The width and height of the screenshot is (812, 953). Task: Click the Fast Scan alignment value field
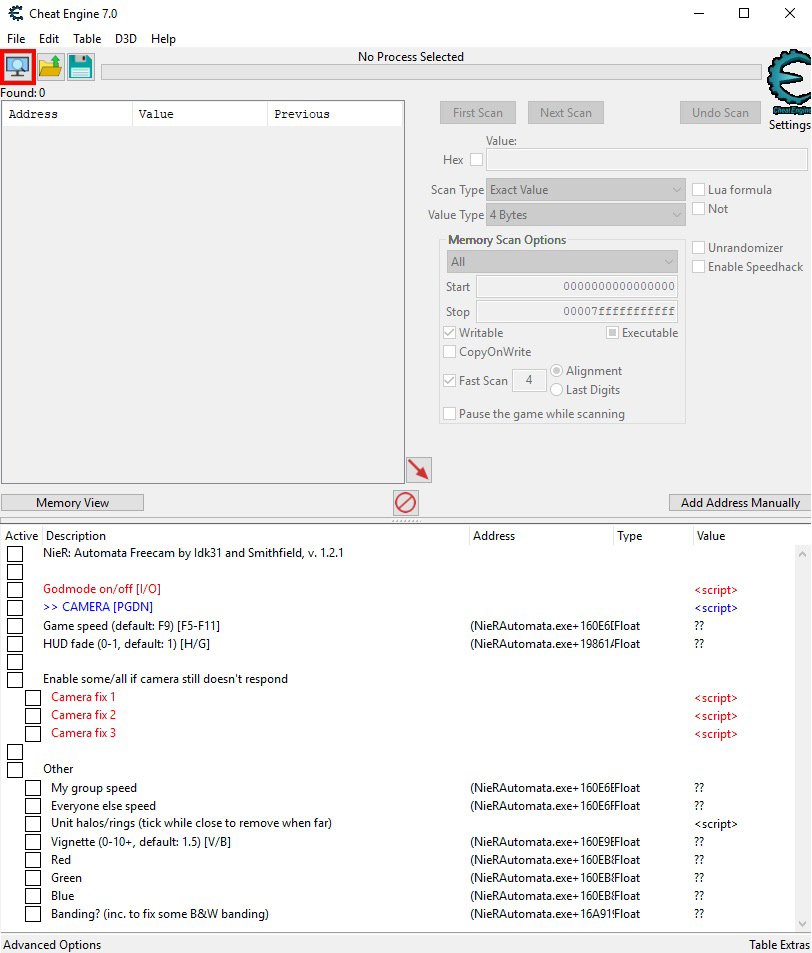(x=529, y=380)
